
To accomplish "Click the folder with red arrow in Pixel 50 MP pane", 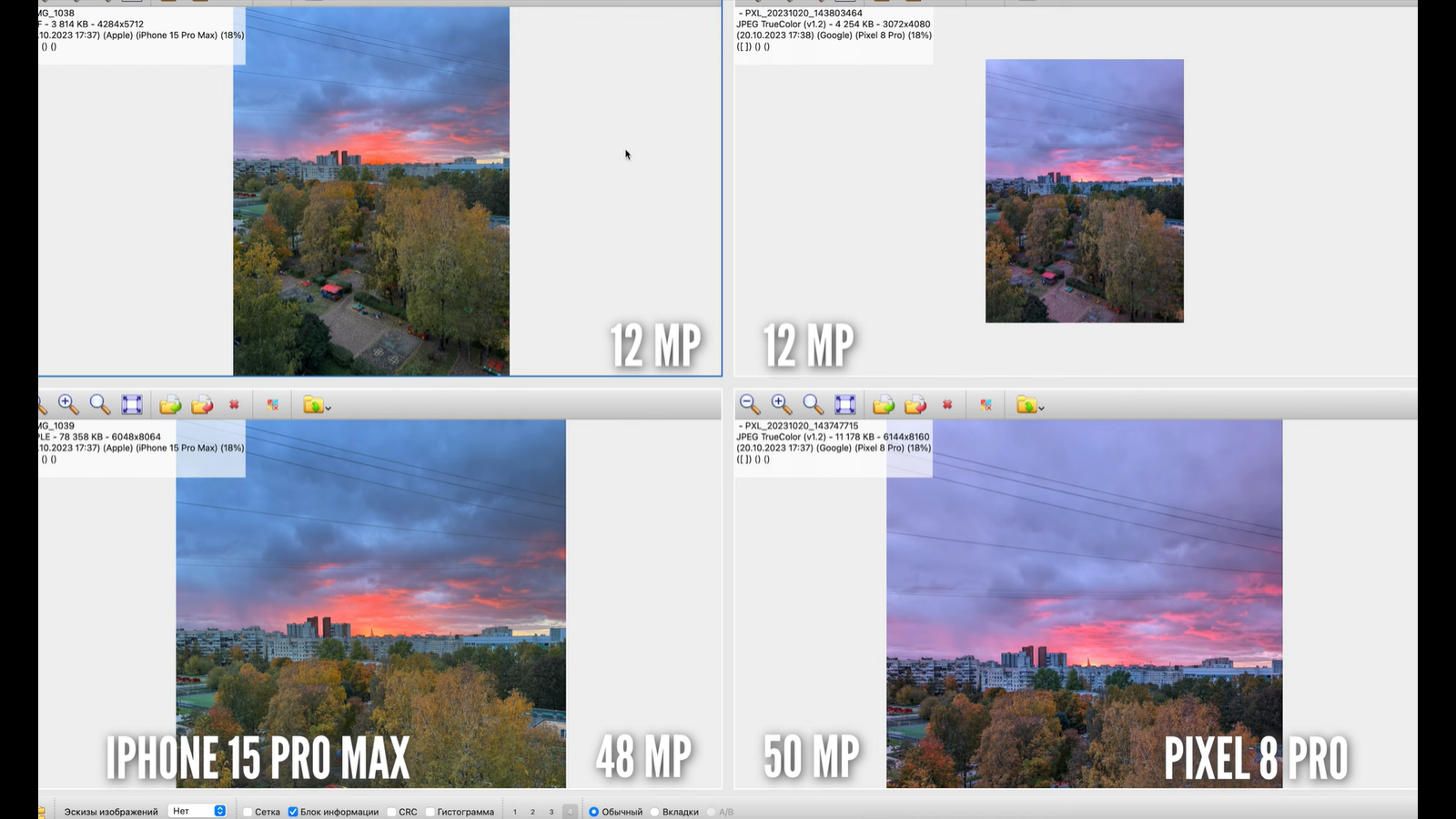I will click(915, 404).
